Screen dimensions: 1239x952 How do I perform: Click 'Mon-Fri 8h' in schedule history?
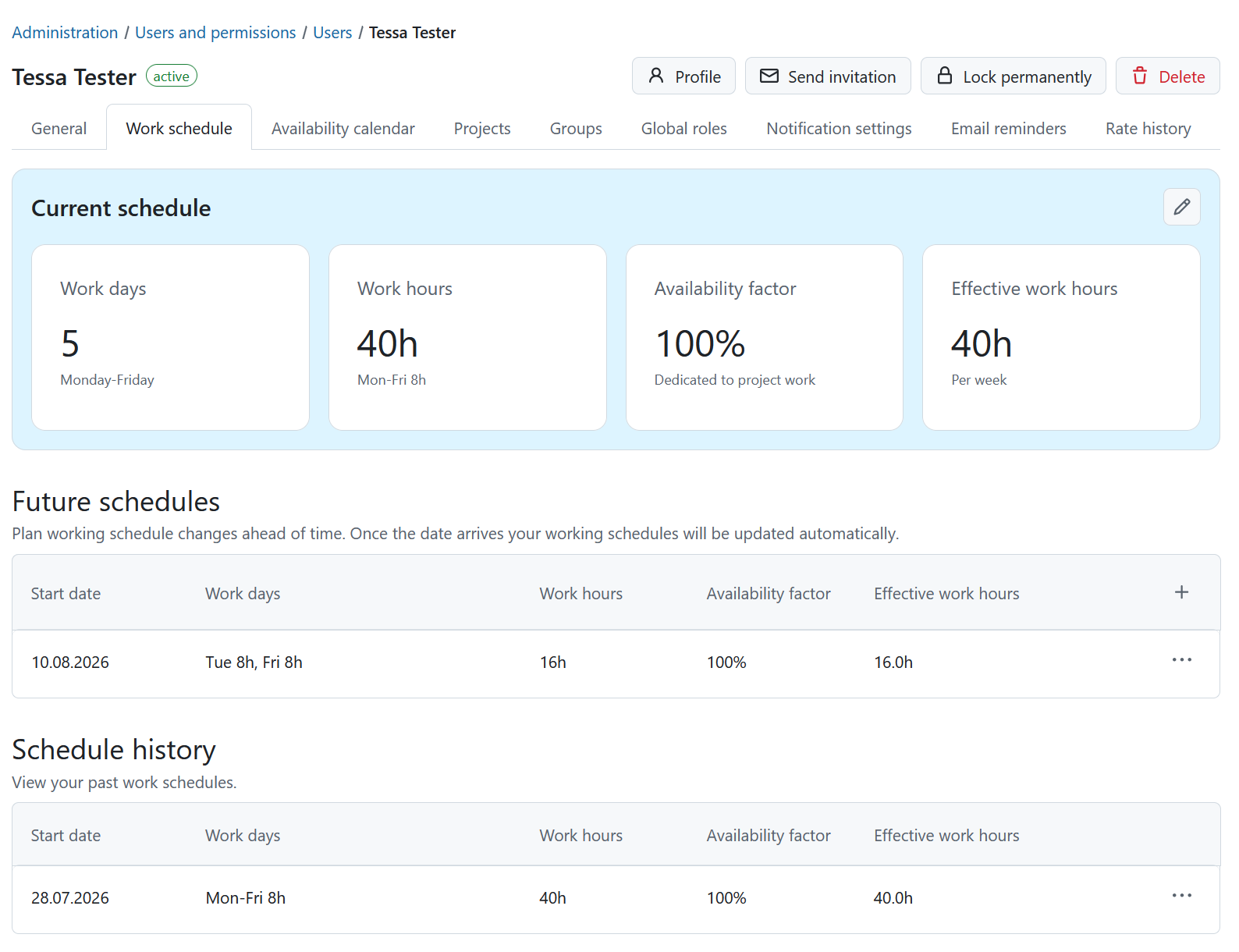click(x=245, y=898)
